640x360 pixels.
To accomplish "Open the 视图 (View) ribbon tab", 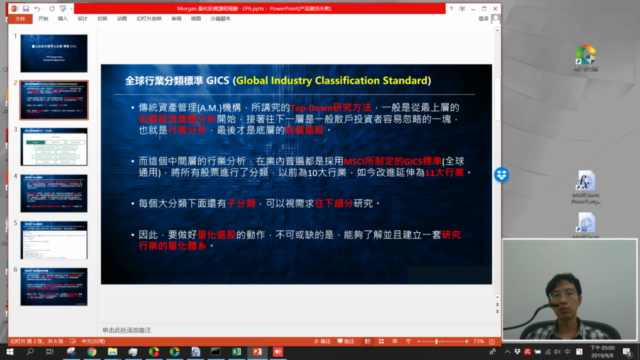I will click(196, 19).
